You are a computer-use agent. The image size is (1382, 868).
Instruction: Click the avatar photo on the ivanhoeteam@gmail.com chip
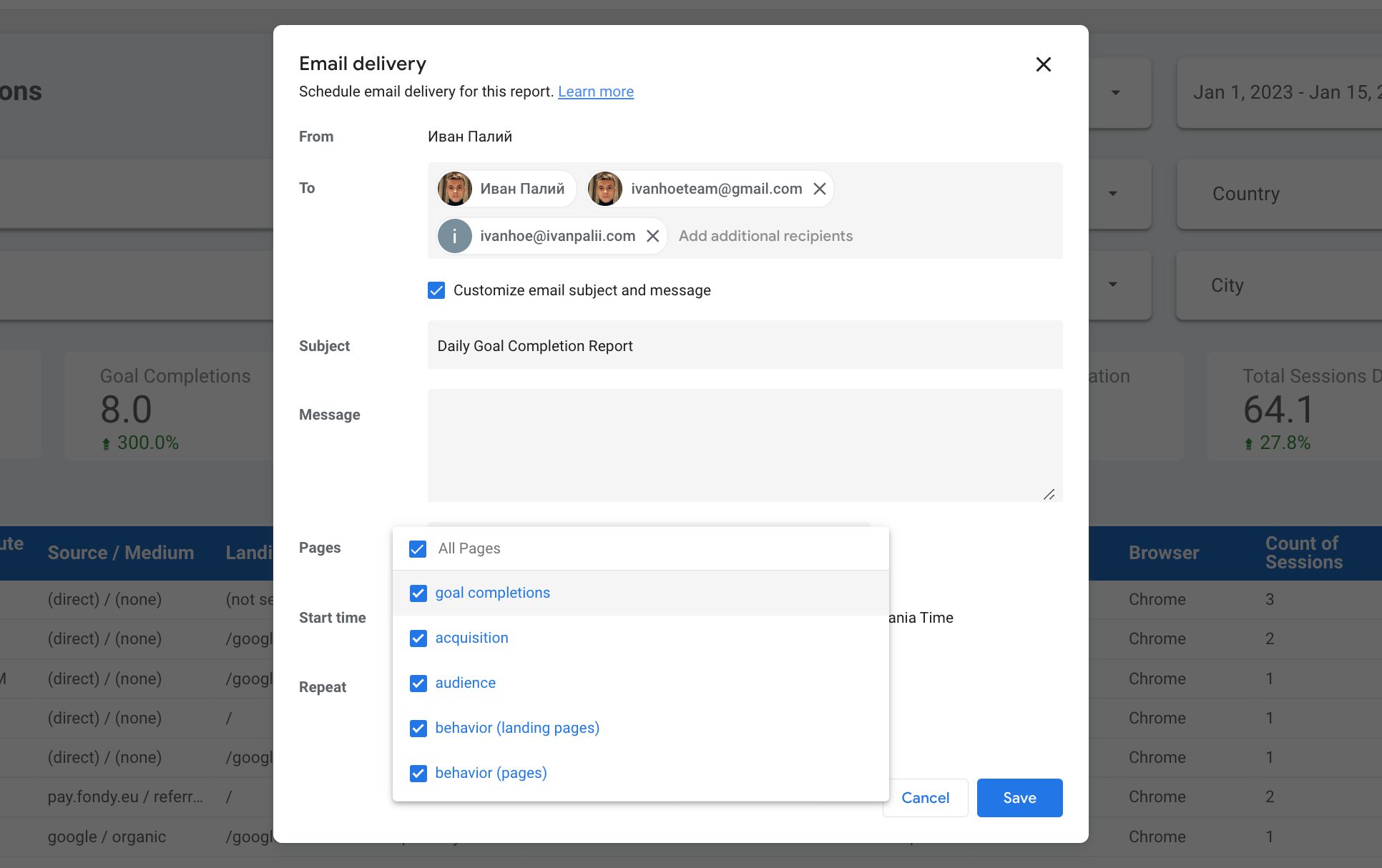pyautogui.click(x=604, y=188)
